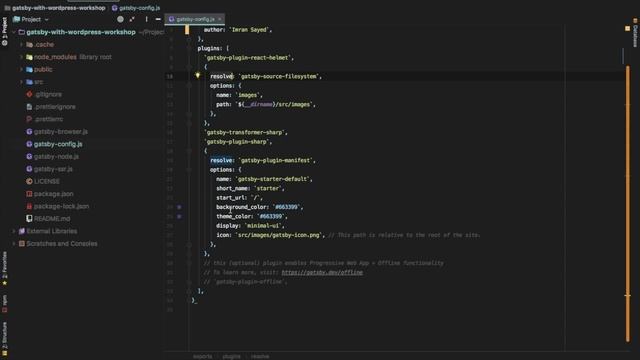This screenshot has height=360, width=640.
Task: Click the 'gatsby-plugin-manifest' string in code
Action: [x=276, y=160]
